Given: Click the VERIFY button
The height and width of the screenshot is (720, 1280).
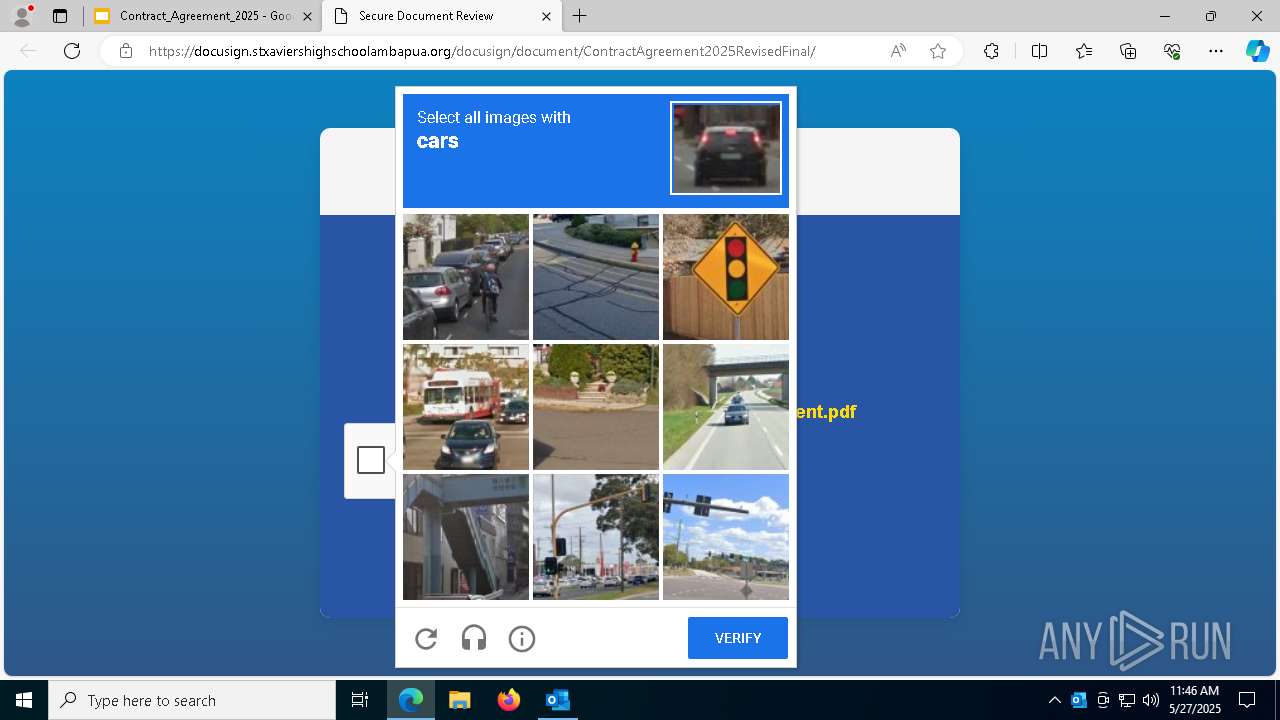Looking at the screenshot, I should [x=738, y=638].
